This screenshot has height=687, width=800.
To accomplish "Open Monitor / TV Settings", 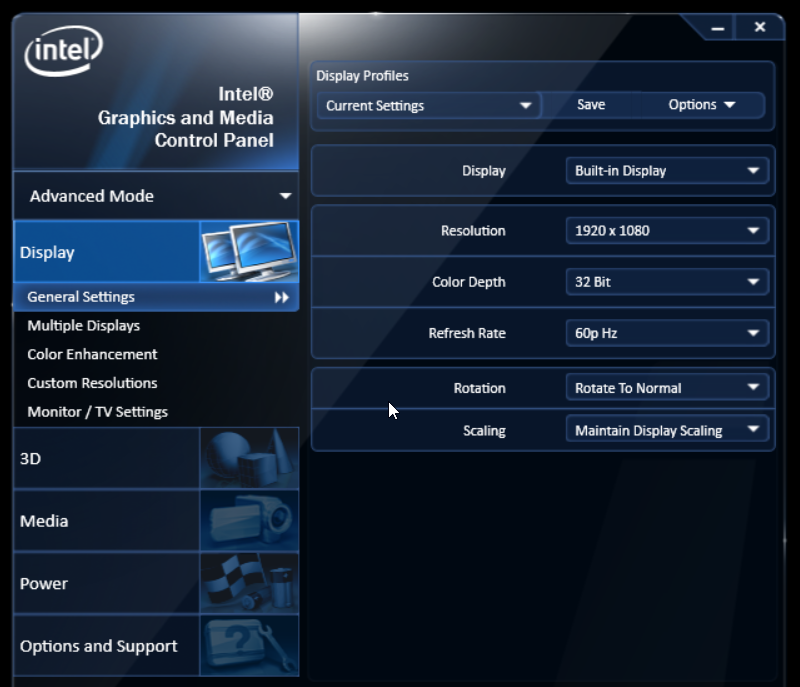I will [97, 412].
